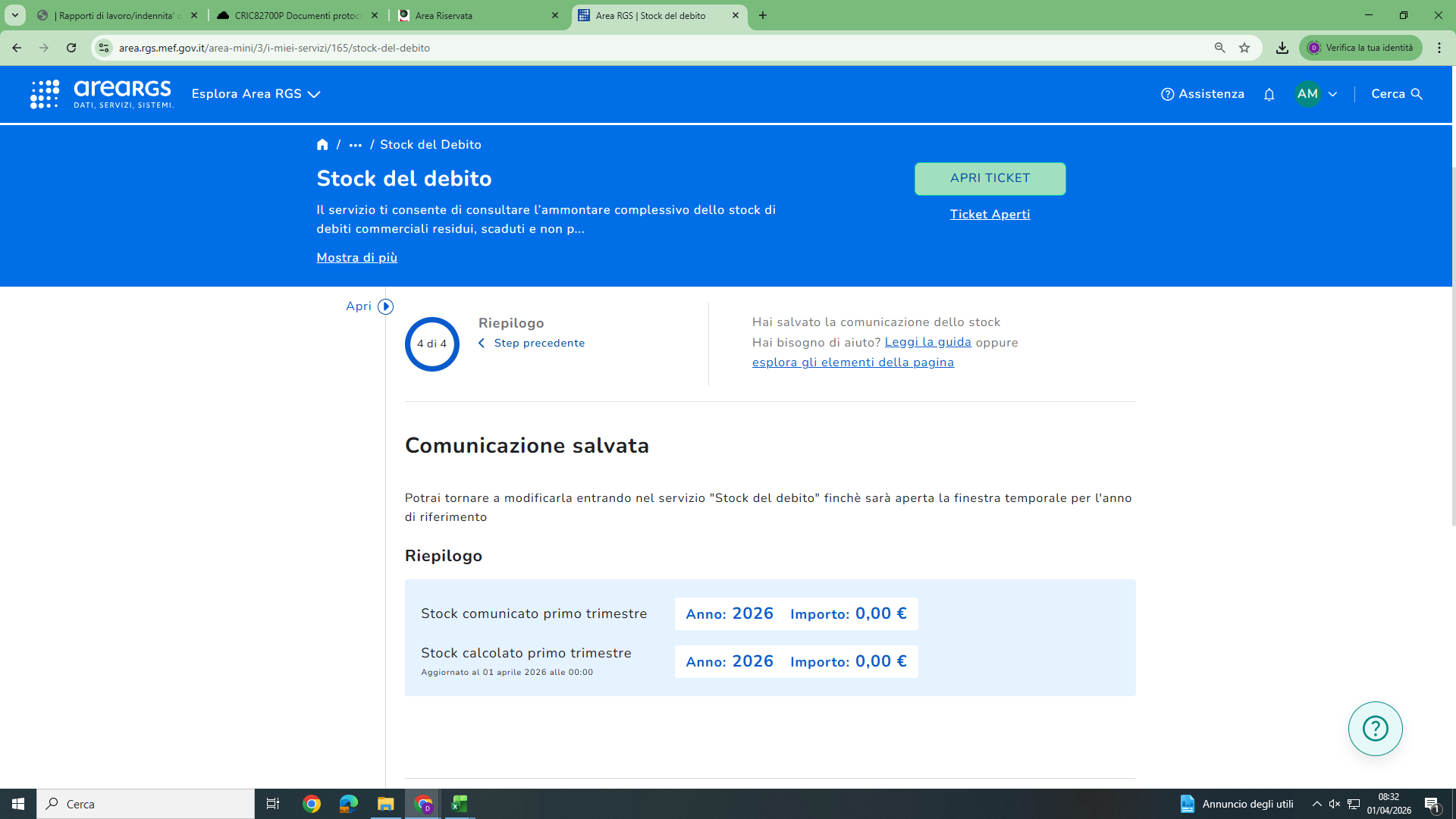
Task: Switch to Area Riservata tab
Action: (478, 15)
